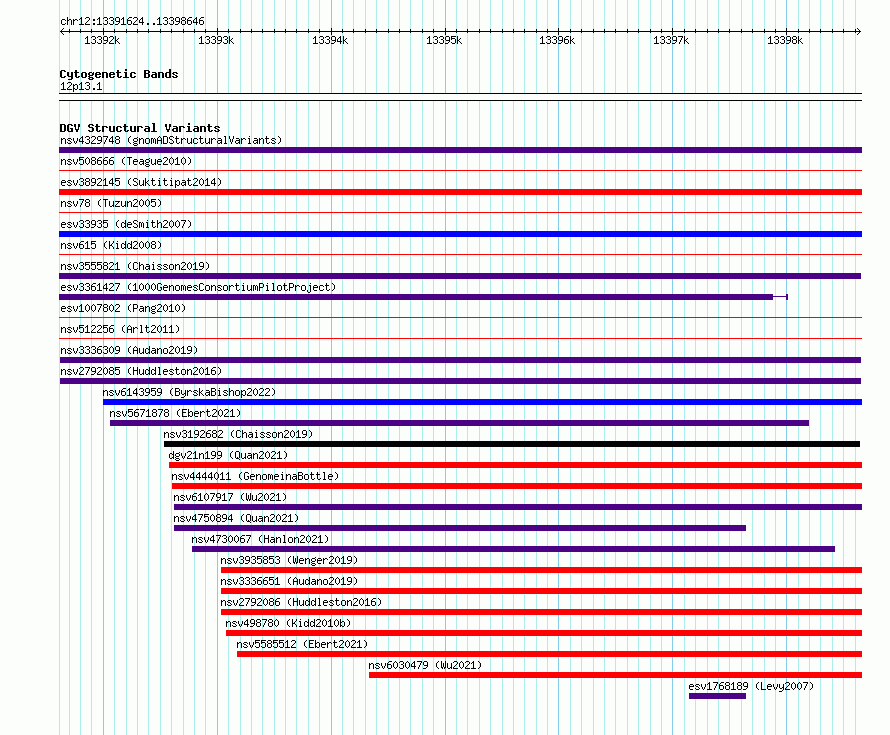This screenshot has width=890, height=735.
Task: Click the 13395k ruler tick label
Action: coord(444,41)
